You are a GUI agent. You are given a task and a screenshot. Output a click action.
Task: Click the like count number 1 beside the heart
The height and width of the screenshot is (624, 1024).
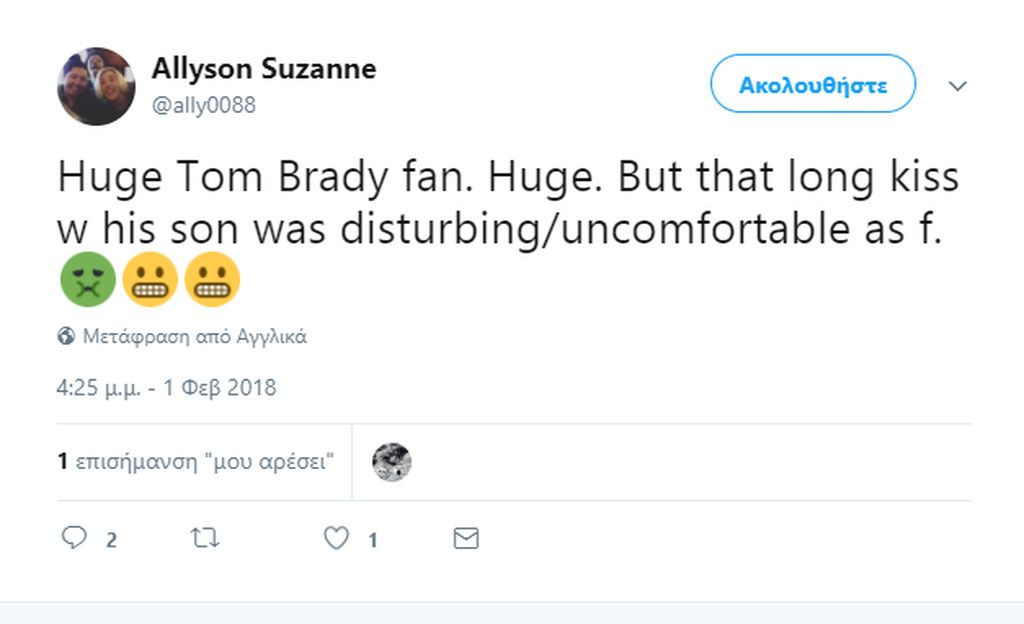(373, 540)
